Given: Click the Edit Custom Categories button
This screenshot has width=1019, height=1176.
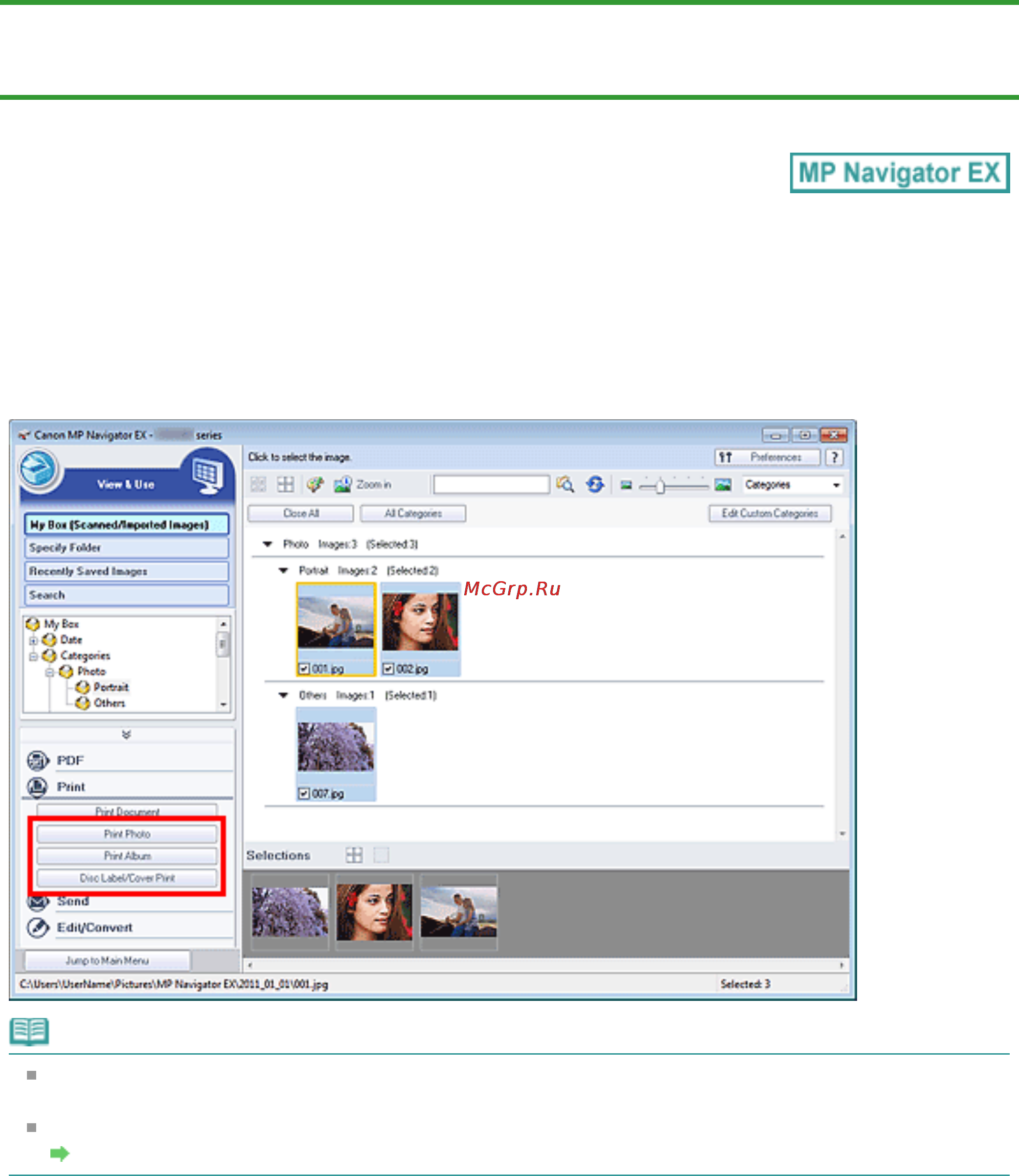Looking at the screenshot, I should pyautogui.click(x=770, y=513).
